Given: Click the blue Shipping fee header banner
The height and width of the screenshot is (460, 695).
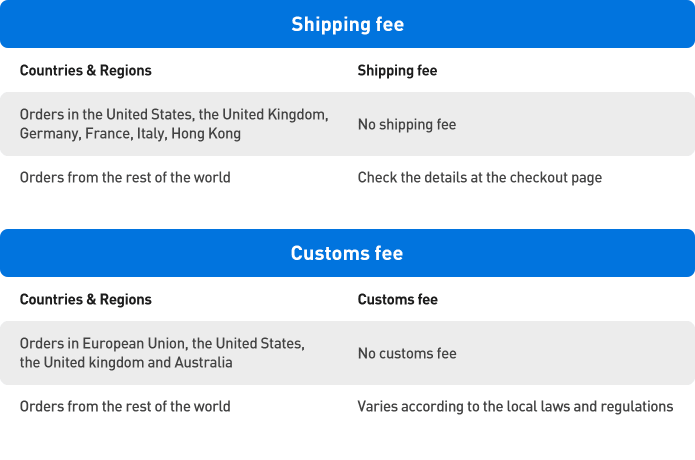Looking at the screenshot, I should point(348,24).
